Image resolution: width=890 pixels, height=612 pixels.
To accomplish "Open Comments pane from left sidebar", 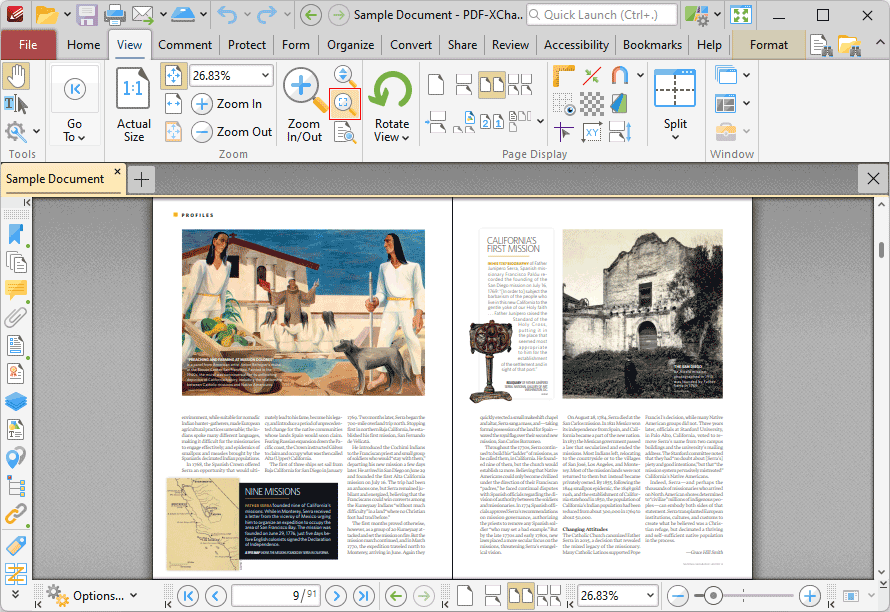I will [16, 290].
